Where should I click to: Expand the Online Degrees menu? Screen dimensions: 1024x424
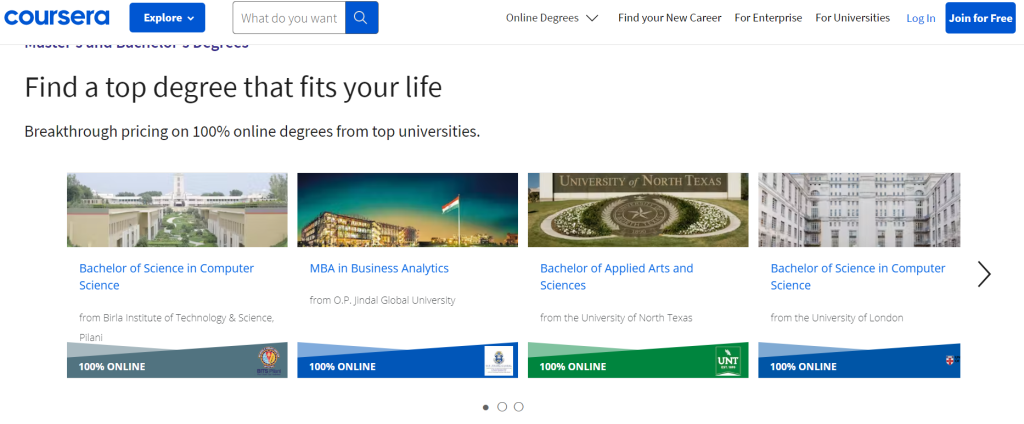click(552, 18)
